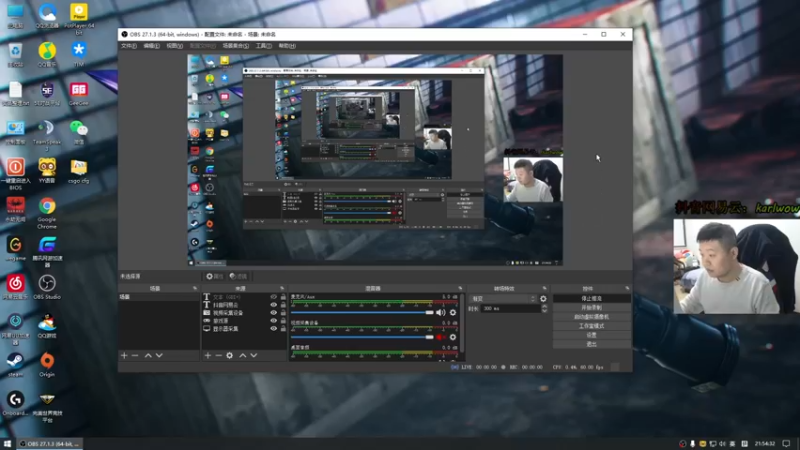Open WeChat green desktop icon
800x450 pixels.
[x=79, y=132]
